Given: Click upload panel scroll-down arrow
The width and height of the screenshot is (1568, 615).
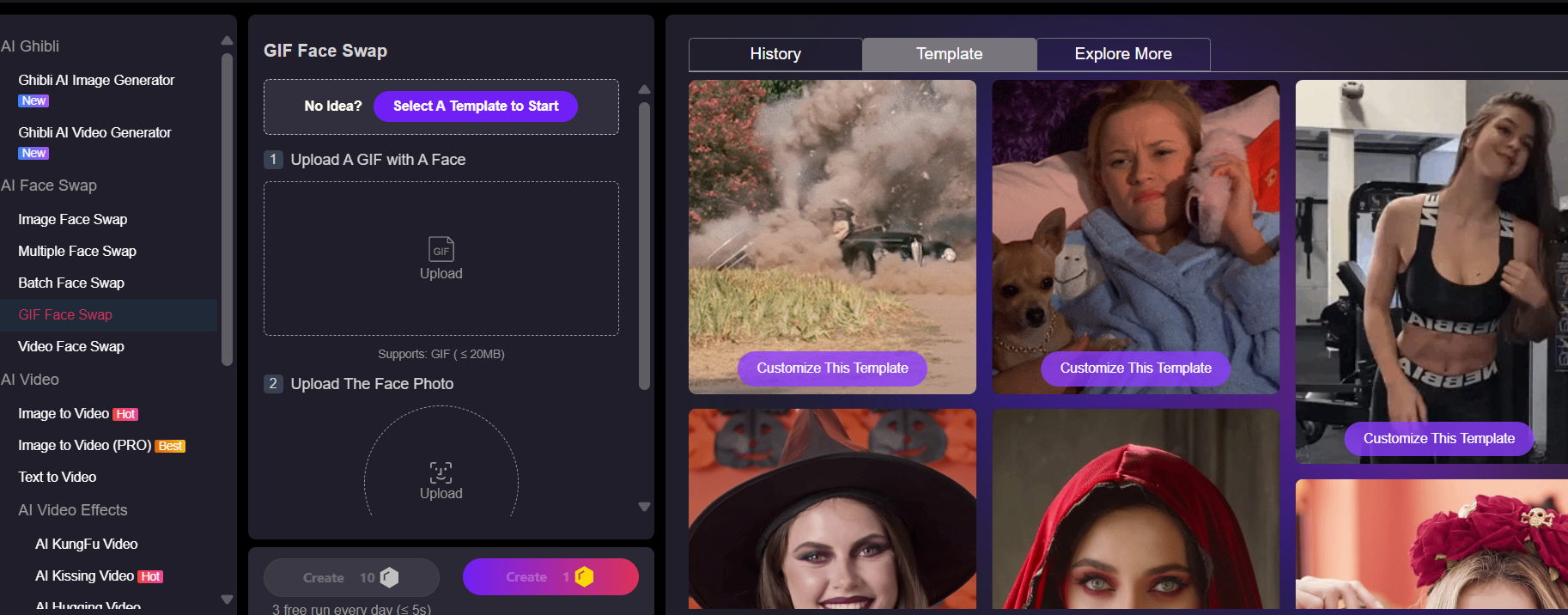Looking at the screenshot, I should [x=644, y=507].
